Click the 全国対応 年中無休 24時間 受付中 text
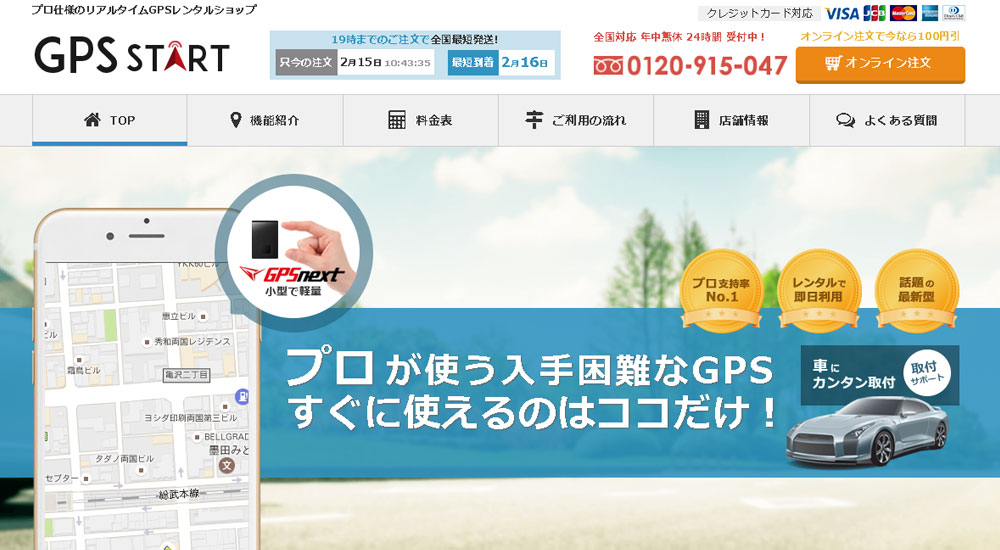Screen dimensions: 1000x550 (679, 37)
